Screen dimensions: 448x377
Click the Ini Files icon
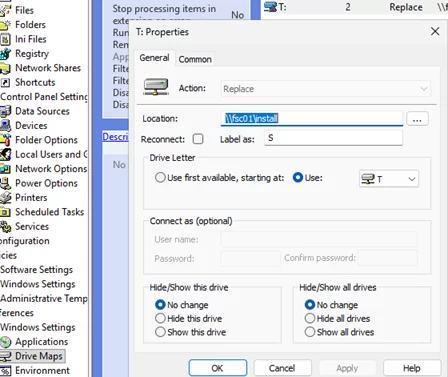pos(5,39)
